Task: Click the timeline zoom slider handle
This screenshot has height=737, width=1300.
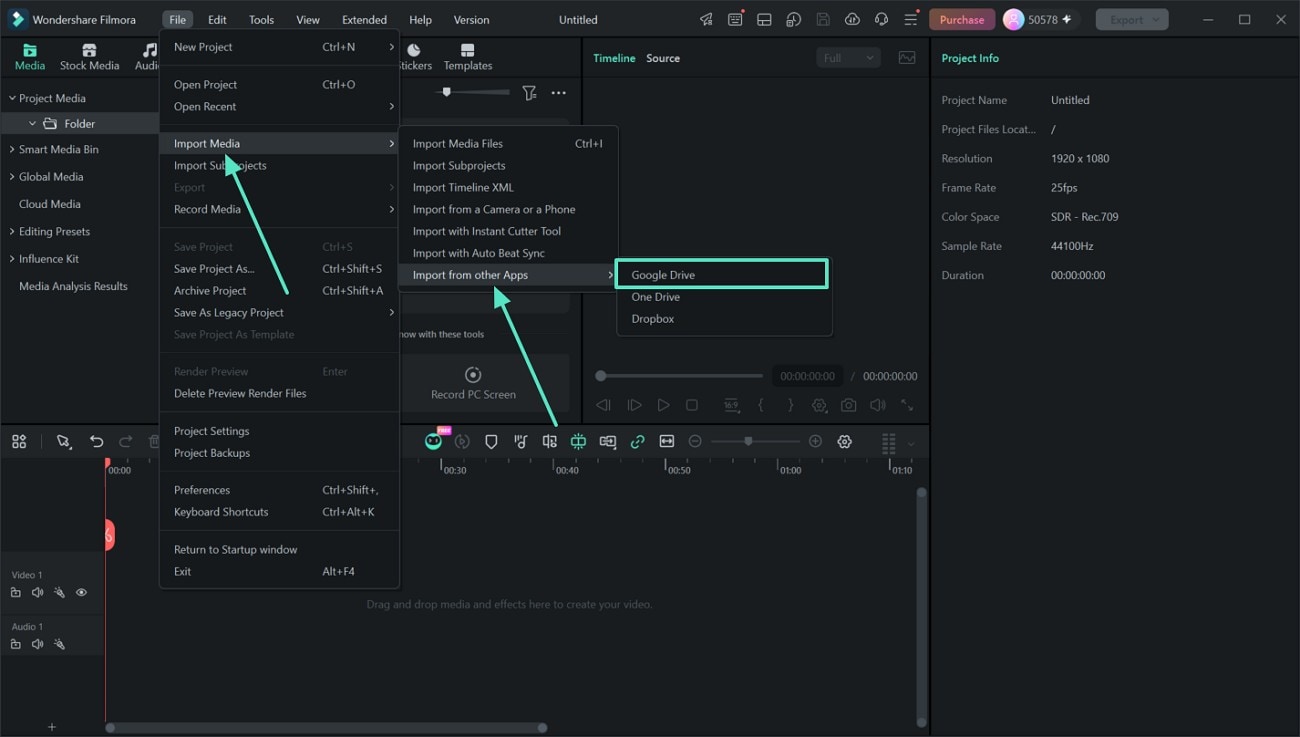Action: pos(748,441)
